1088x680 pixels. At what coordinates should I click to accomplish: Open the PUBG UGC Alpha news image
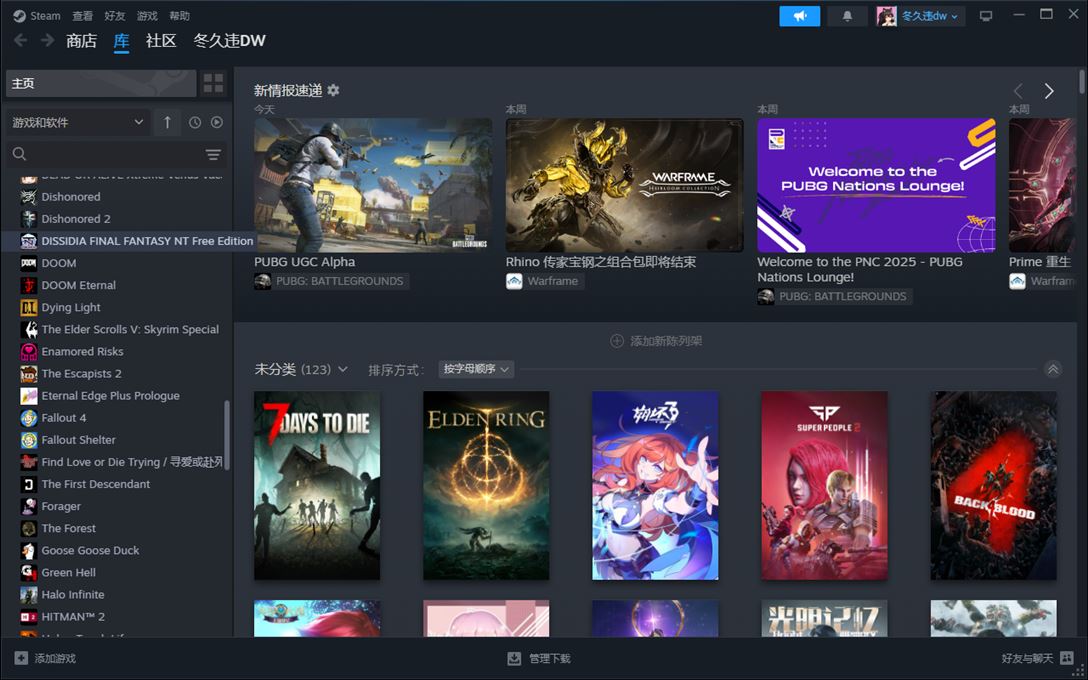[x=373, y=185]
